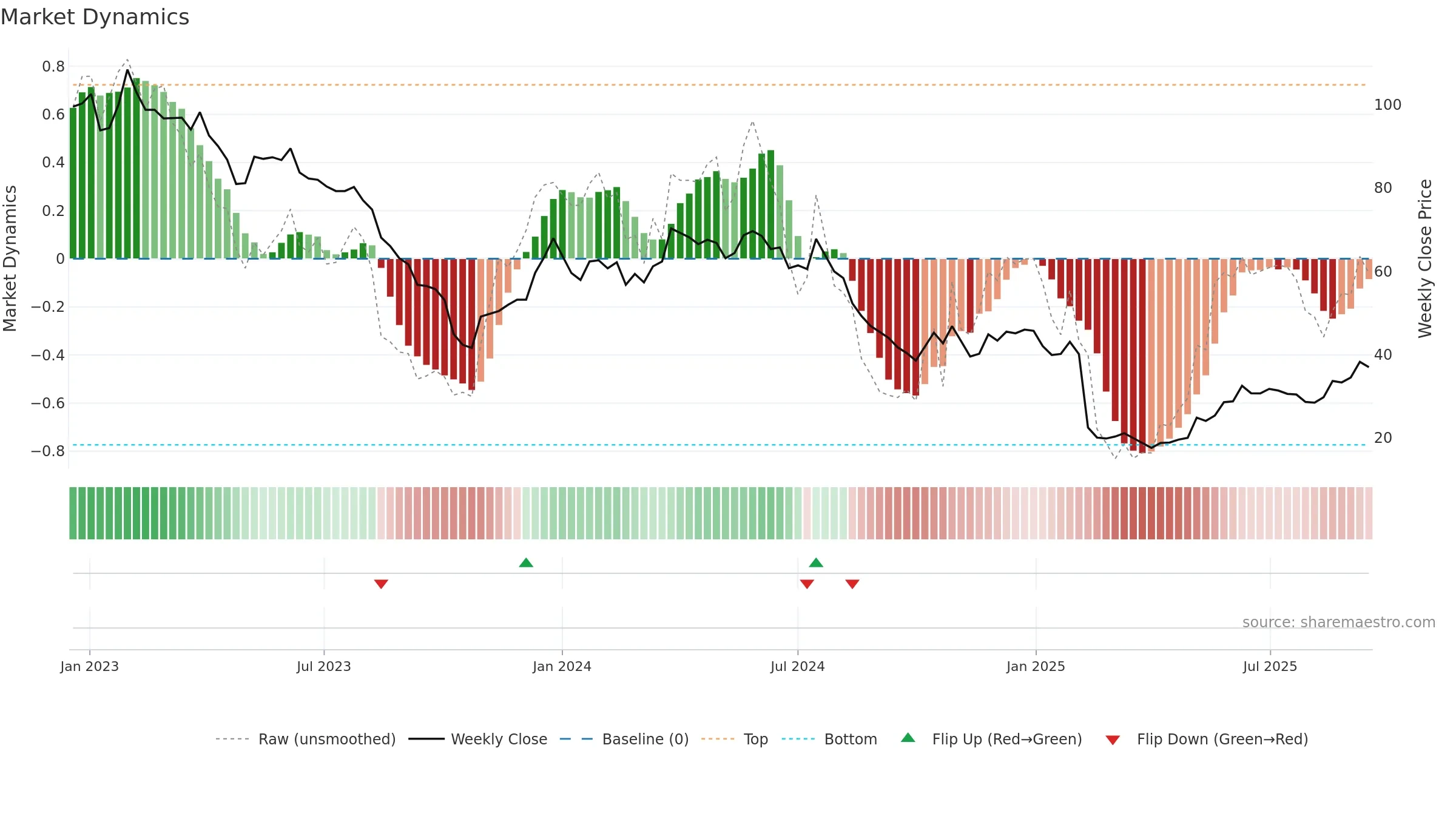Click the Weekly Close legend entry
Screen dimensions: 1456x819
477,739
